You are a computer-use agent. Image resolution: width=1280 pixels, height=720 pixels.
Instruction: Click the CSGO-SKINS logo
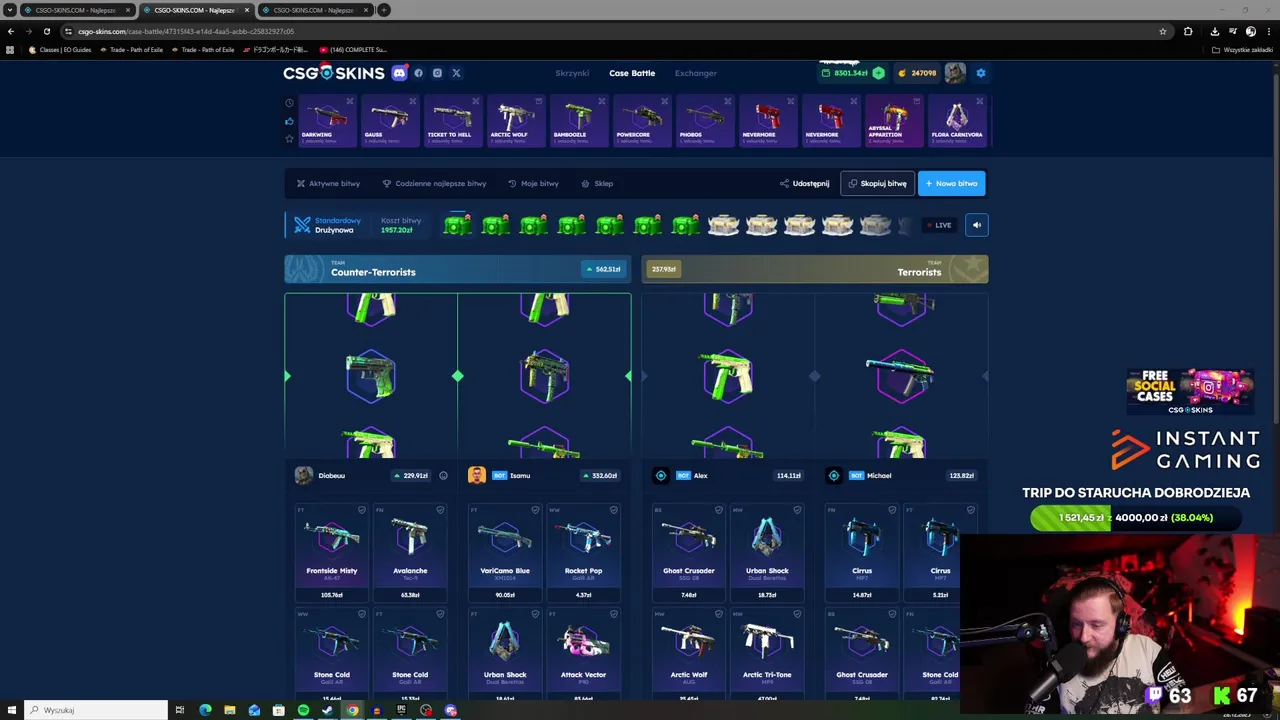[x=333, y=73]
